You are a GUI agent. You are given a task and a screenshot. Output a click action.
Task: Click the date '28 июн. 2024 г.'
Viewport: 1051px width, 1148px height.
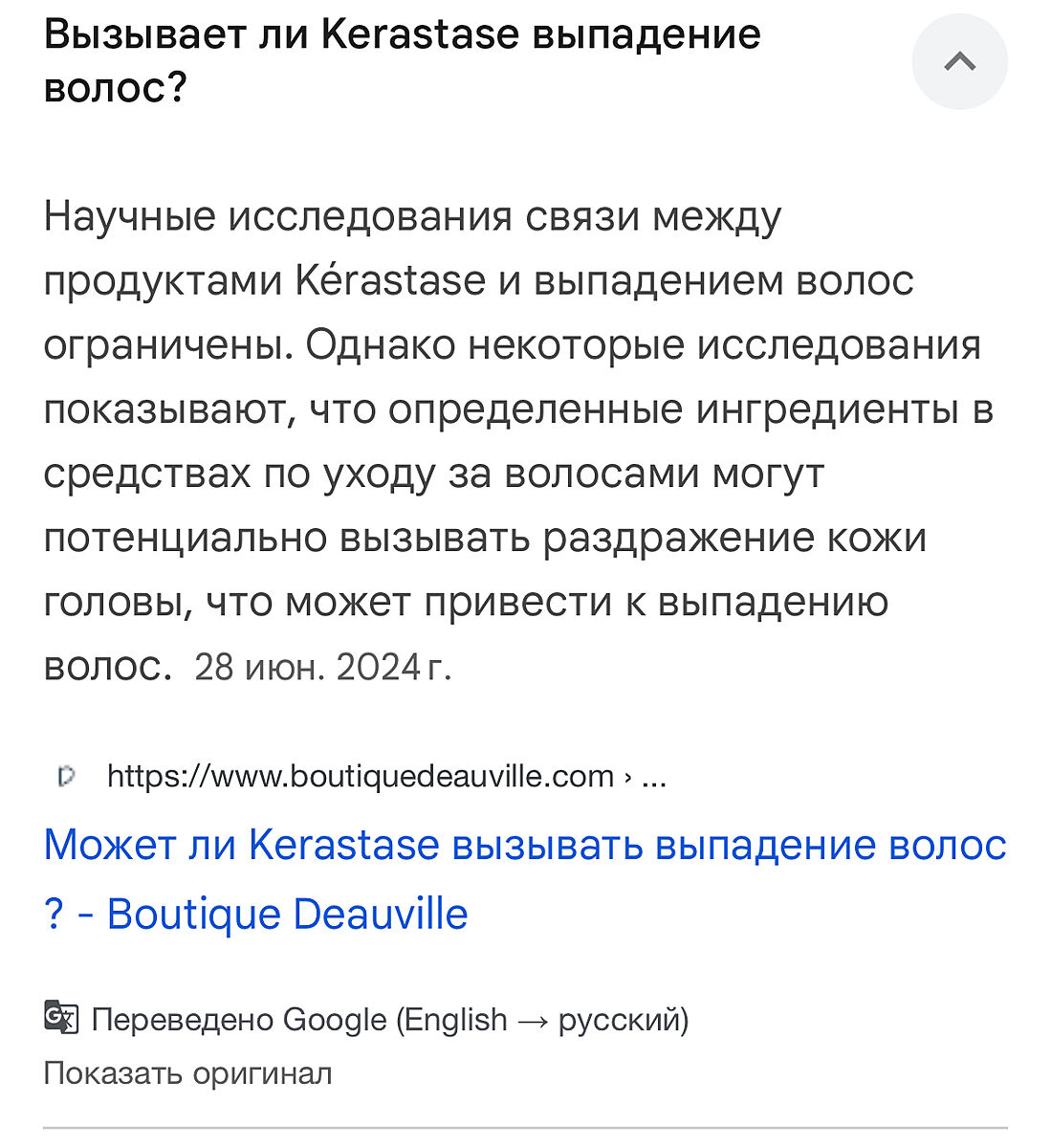click(x=322, y=667)
